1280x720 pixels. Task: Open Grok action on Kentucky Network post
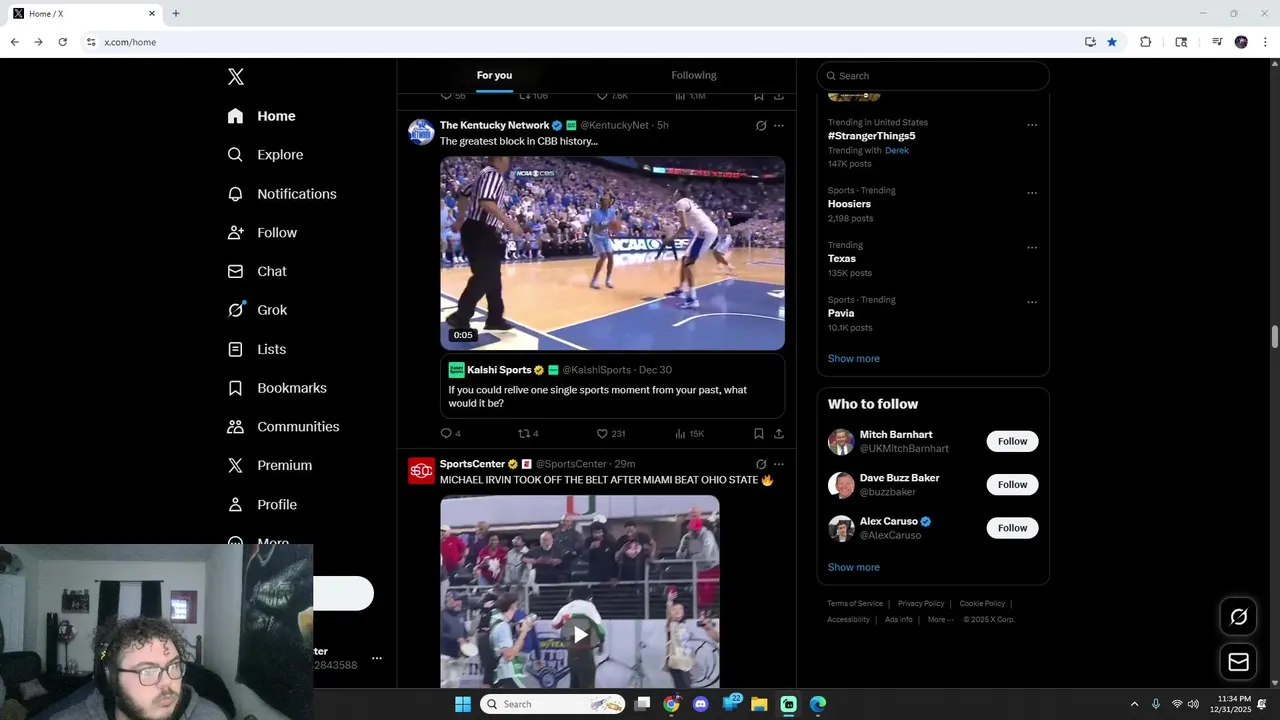point(761,126)
